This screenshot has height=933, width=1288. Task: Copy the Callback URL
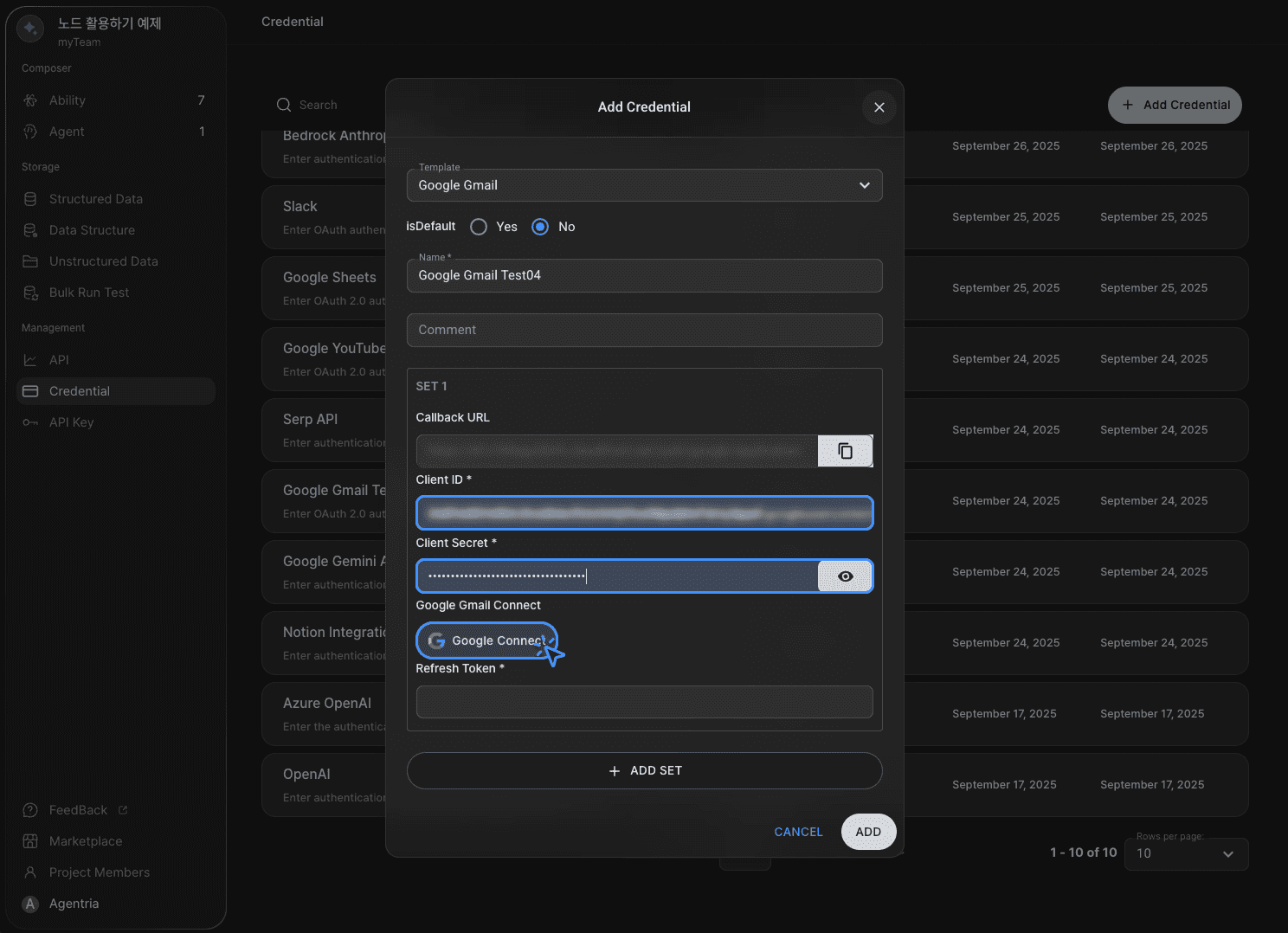pyautogui.click(x=846, y=451)
